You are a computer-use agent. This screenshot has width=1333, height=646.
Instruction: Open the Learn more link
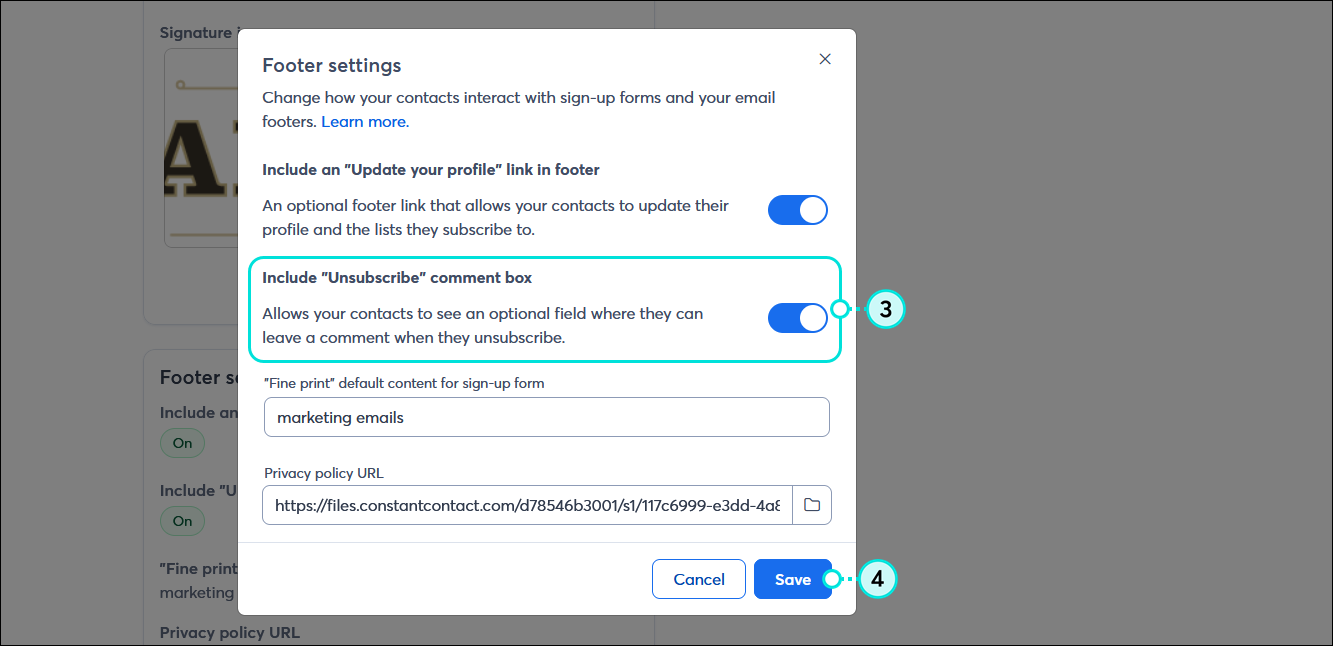click(x=364, y=121)
